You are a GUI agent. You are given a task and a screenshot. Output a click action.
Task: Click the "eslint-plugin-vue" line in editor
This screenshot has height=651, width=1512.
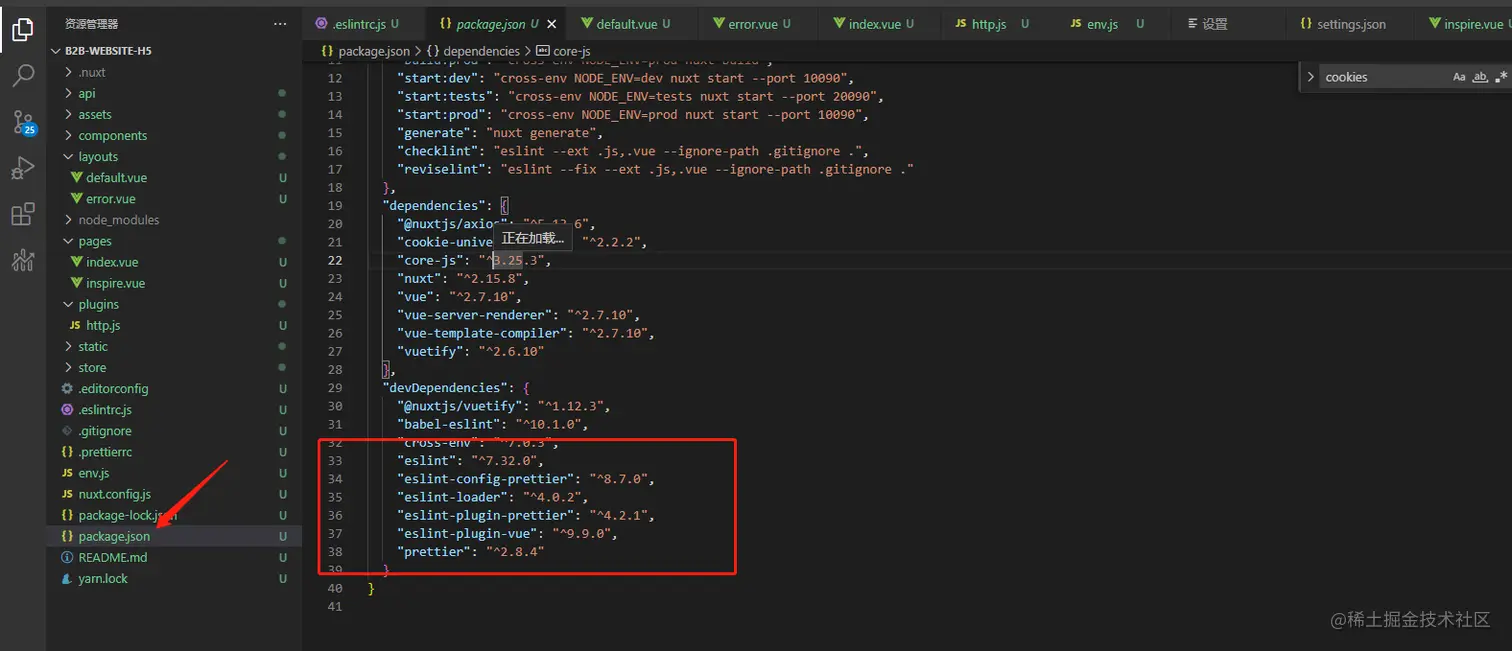coord(508,534)
